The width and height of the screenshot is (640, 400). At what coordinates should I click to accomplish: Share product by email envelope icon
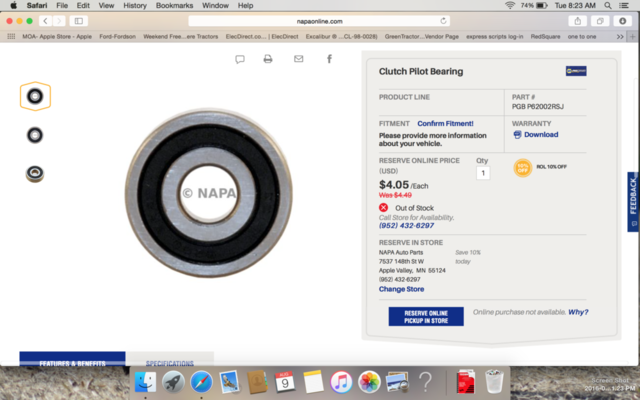pos(298,59)
